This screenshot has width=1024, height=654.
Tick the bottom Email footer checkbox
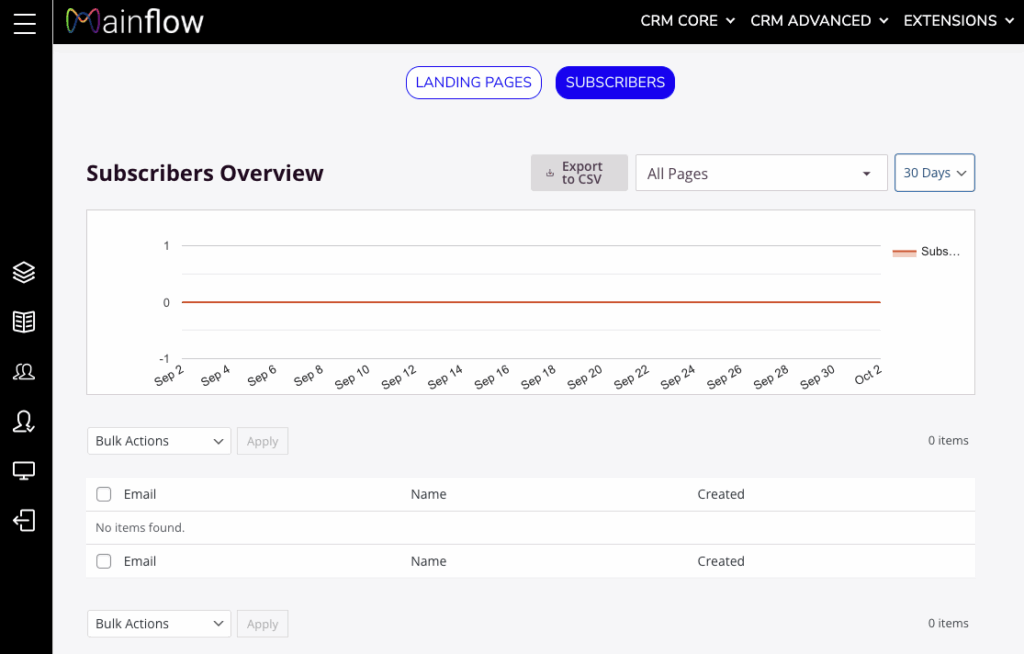tap(104, 561)
